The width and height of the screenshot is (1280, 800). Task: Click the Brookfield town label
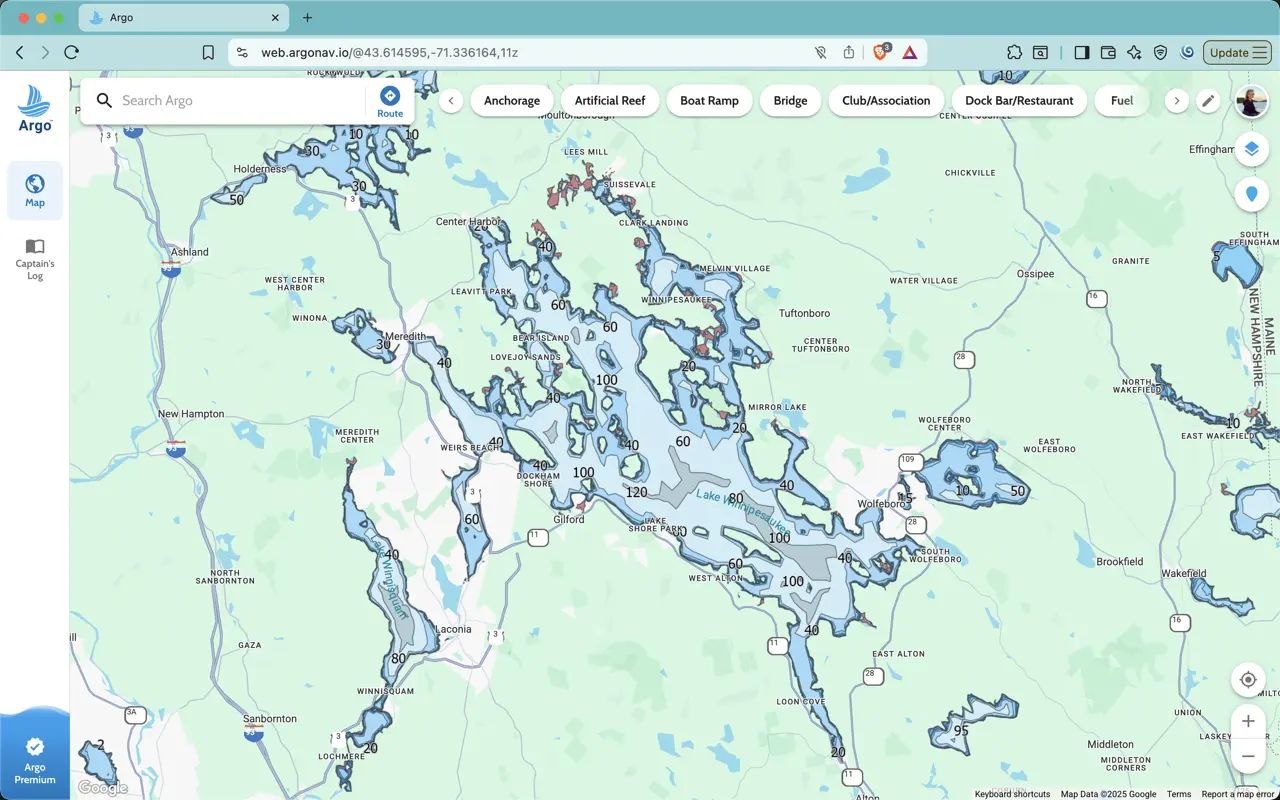point(1120,562)
